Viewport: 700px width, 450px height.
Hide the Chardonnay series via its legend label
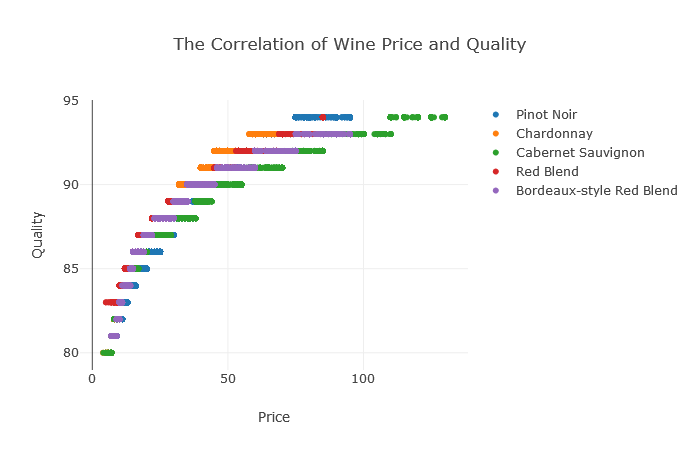[x=554, y=134]
